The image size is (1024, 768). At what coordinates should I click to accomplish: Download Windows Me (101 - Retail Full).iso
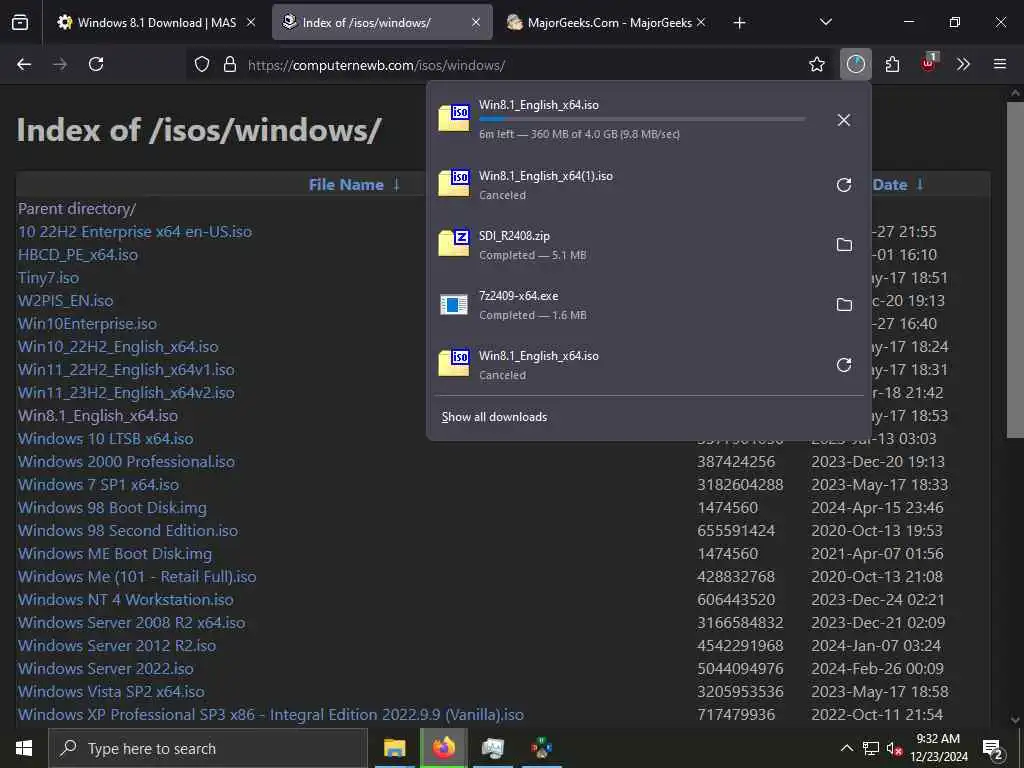[x=136, y=577]
